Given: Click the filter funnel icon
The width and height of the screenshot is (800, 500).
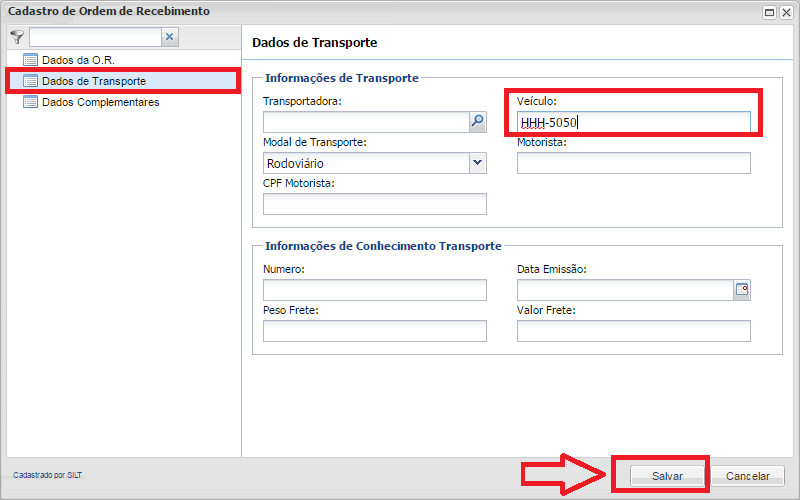Looking at the screenshot, I should tap(17, 37).
